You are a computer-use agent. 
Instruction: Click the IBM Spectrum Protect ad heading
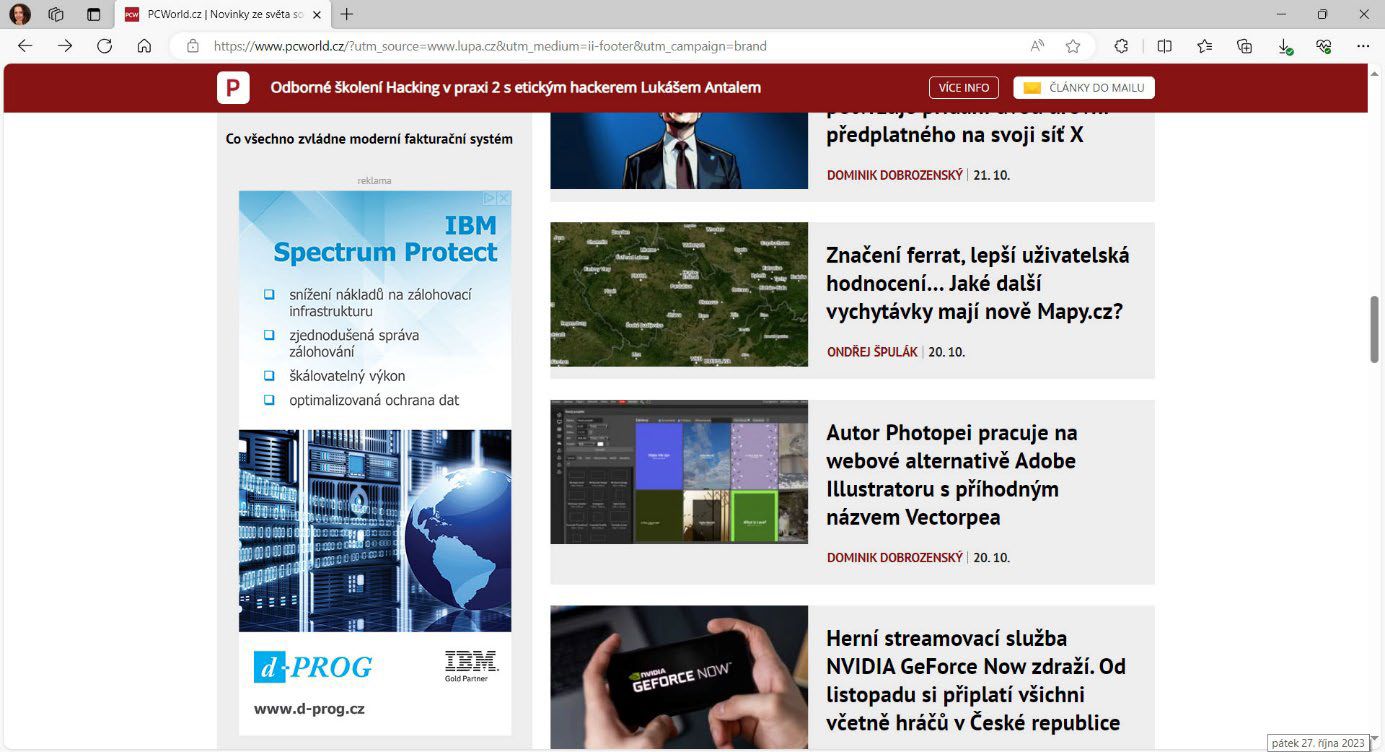385,238
